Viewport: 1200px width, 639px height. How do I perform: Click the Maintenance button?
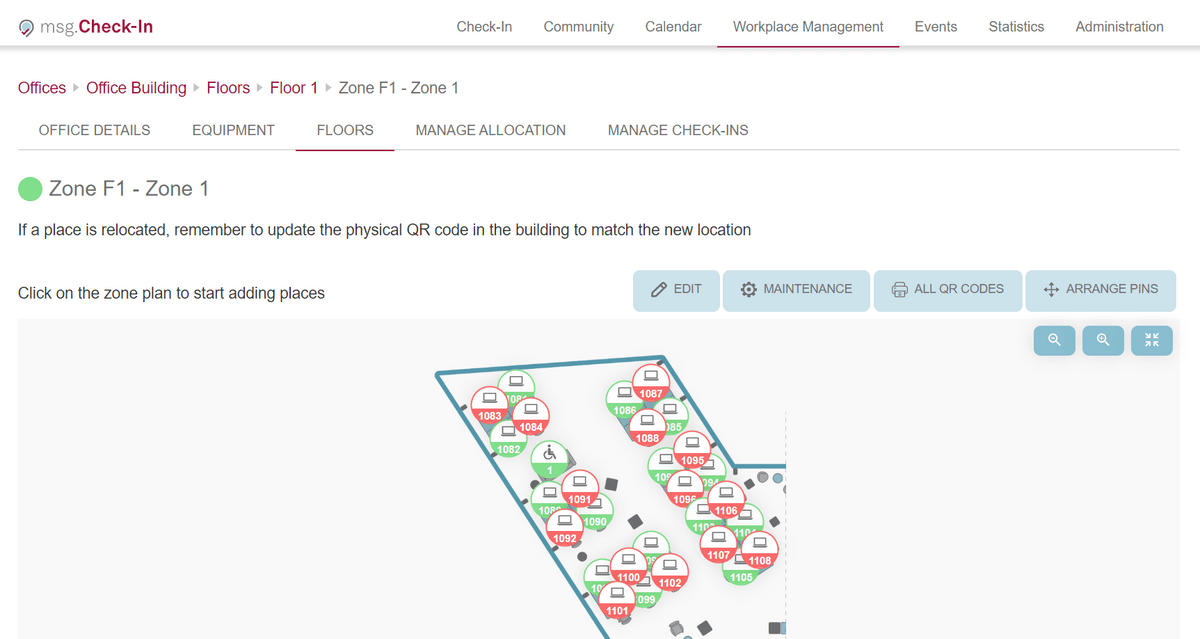click(796, 290)
